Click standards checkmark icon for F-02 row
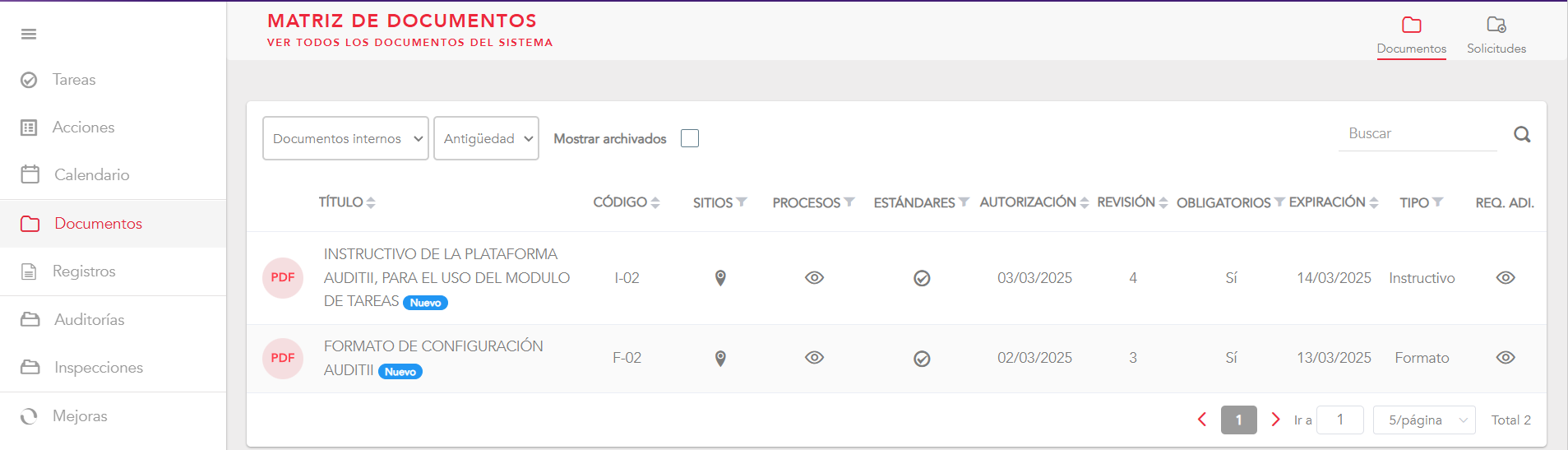 coord(922,359)
